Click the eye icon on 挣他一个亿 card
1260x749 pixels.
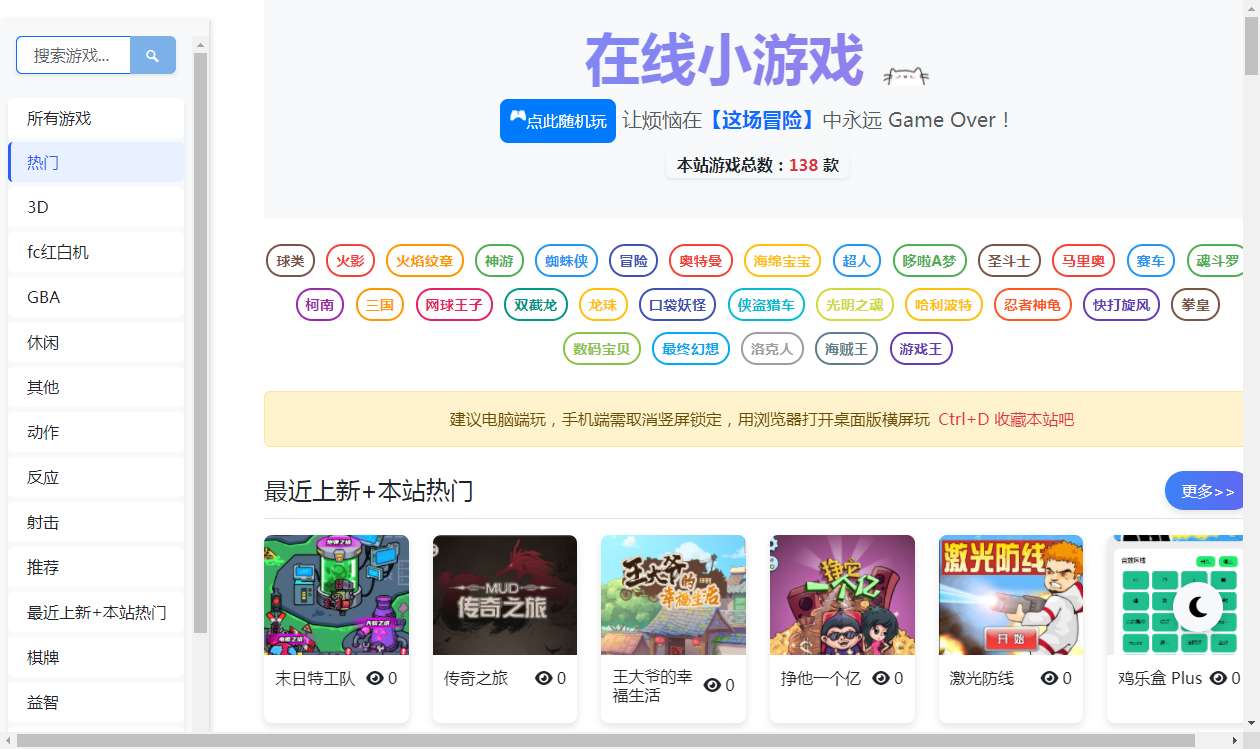click(881, 678)
